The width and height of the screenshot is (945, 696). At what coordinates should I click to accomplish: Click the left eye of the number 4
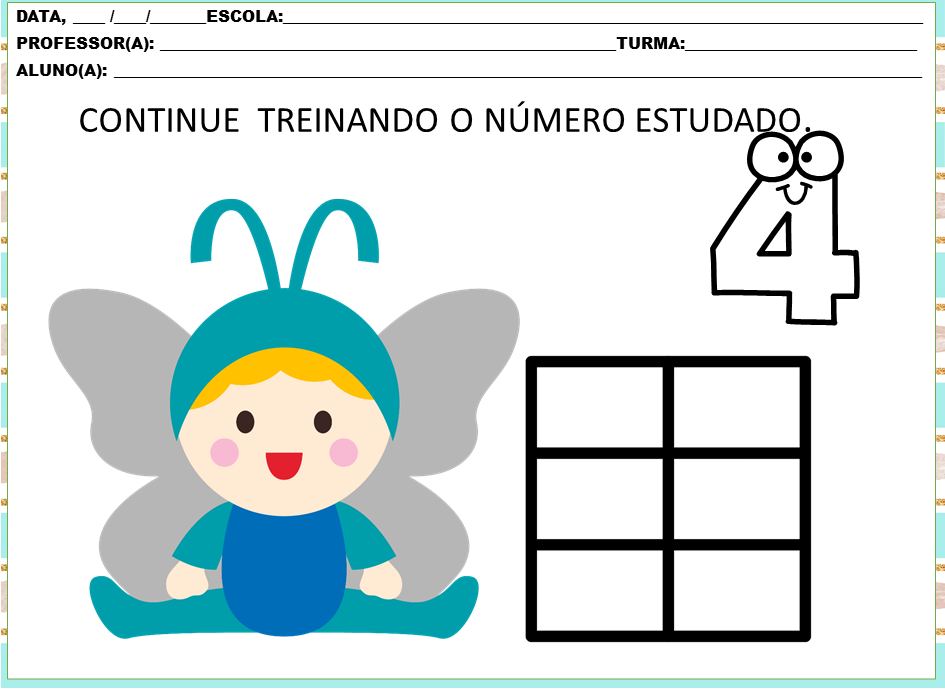pyautogui.click(x=777, y=156)
